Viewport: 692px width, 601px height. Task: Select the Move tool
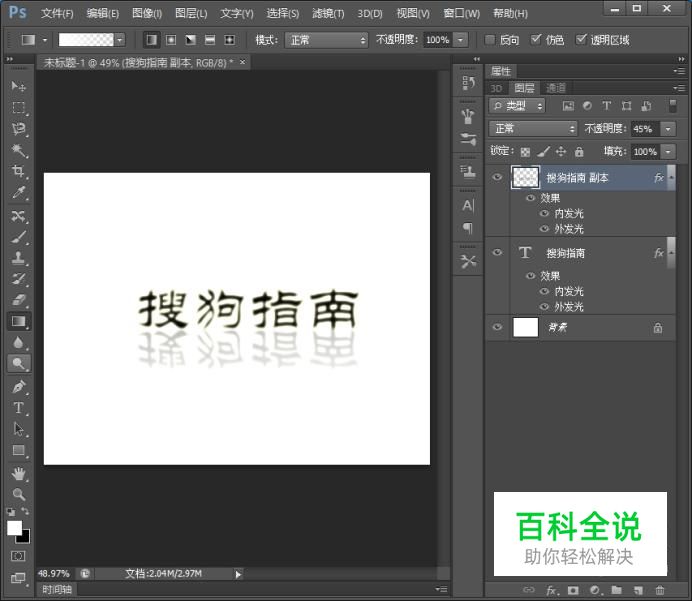pos(18,86)
